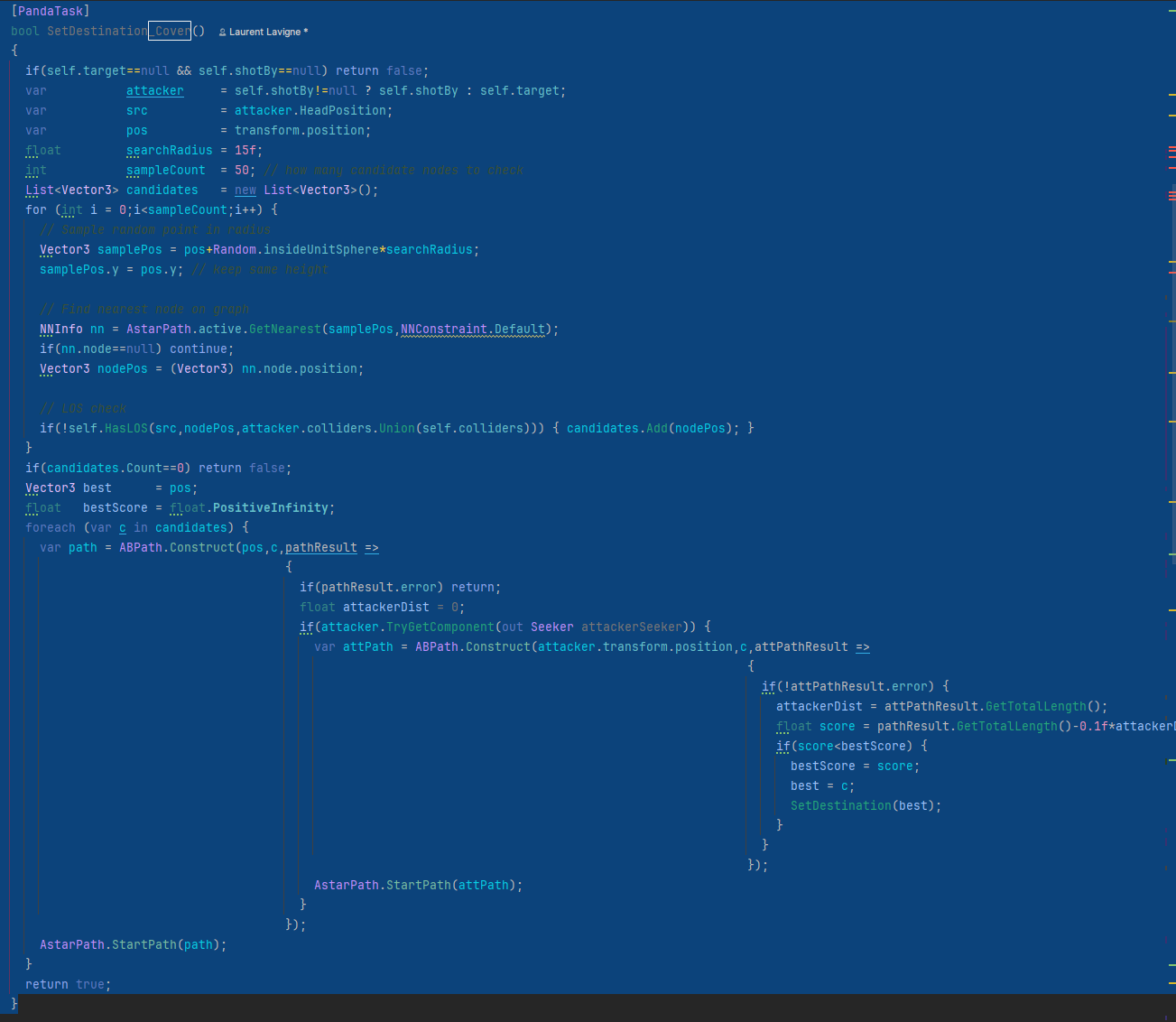
Task: Click the searchRadius variable declaration
Action: pos(169,151)
